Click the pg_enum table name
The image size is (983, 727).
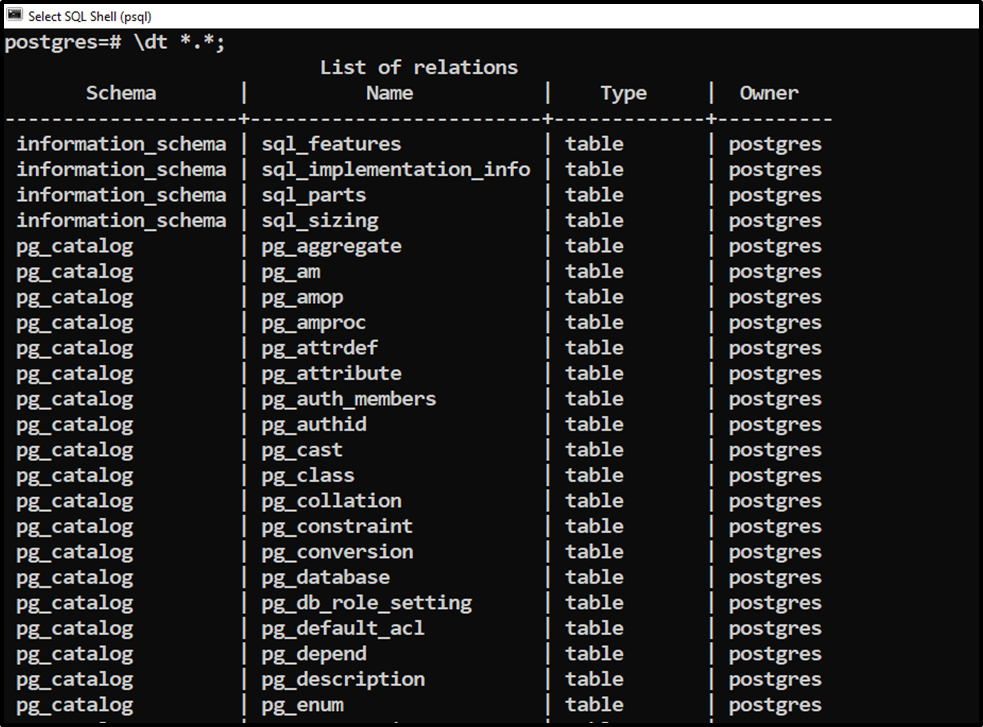tap(302, 705)
